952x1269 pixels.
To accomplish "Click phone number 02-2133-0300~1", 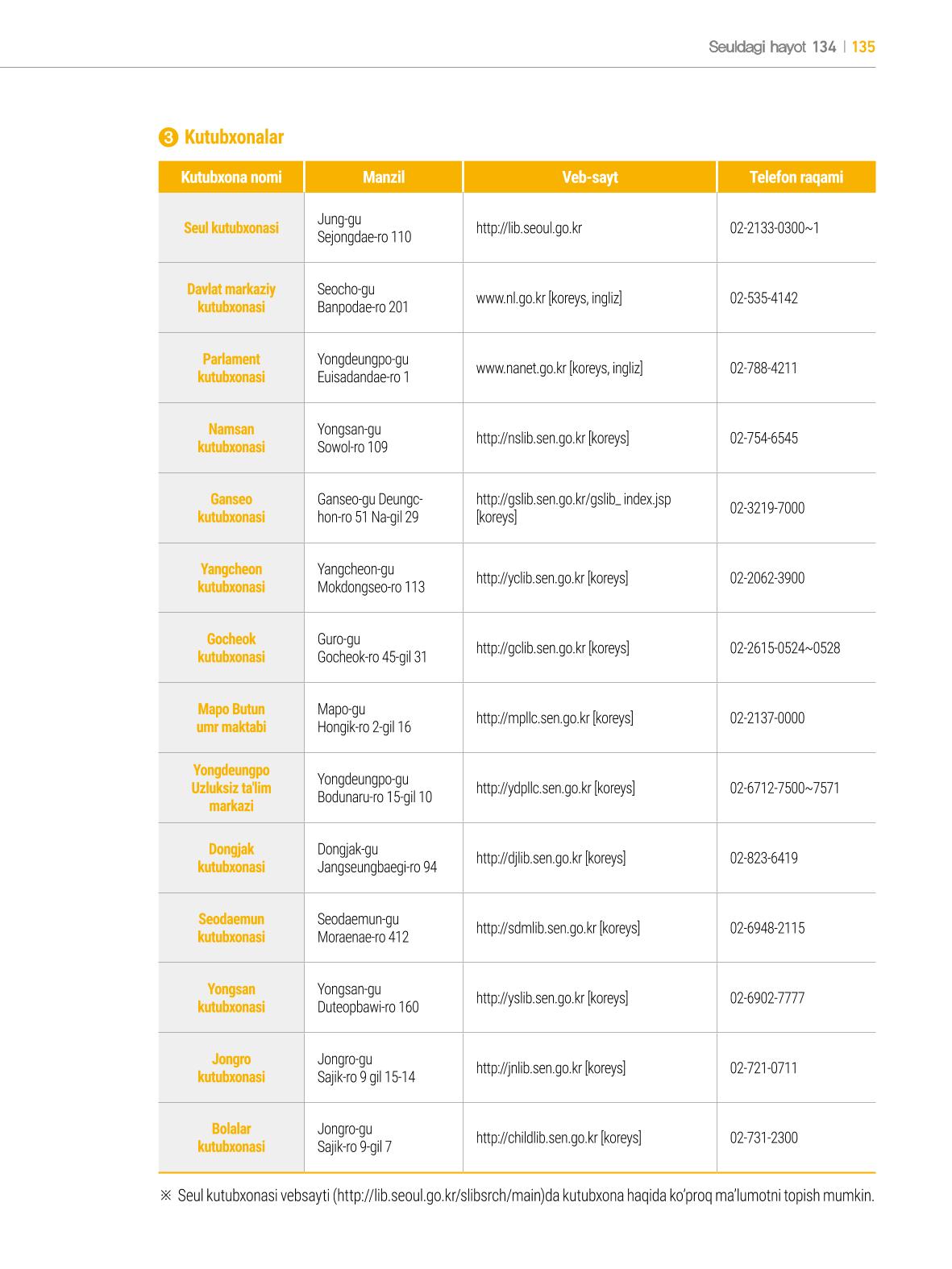I will (x=775, y=228).
